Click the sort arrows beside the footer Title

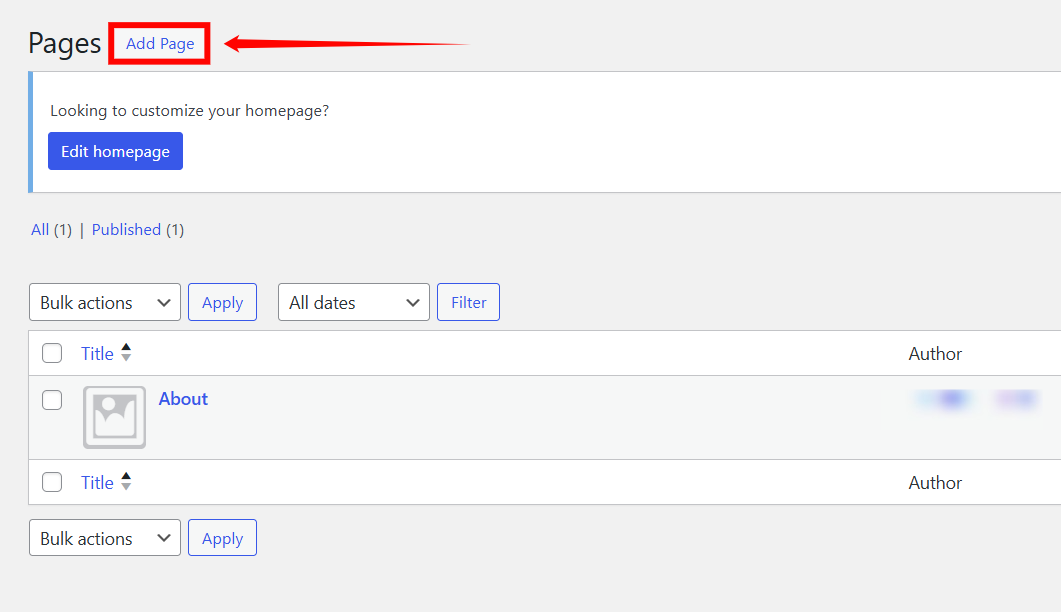pyautogui.click(x=126, y=482)
